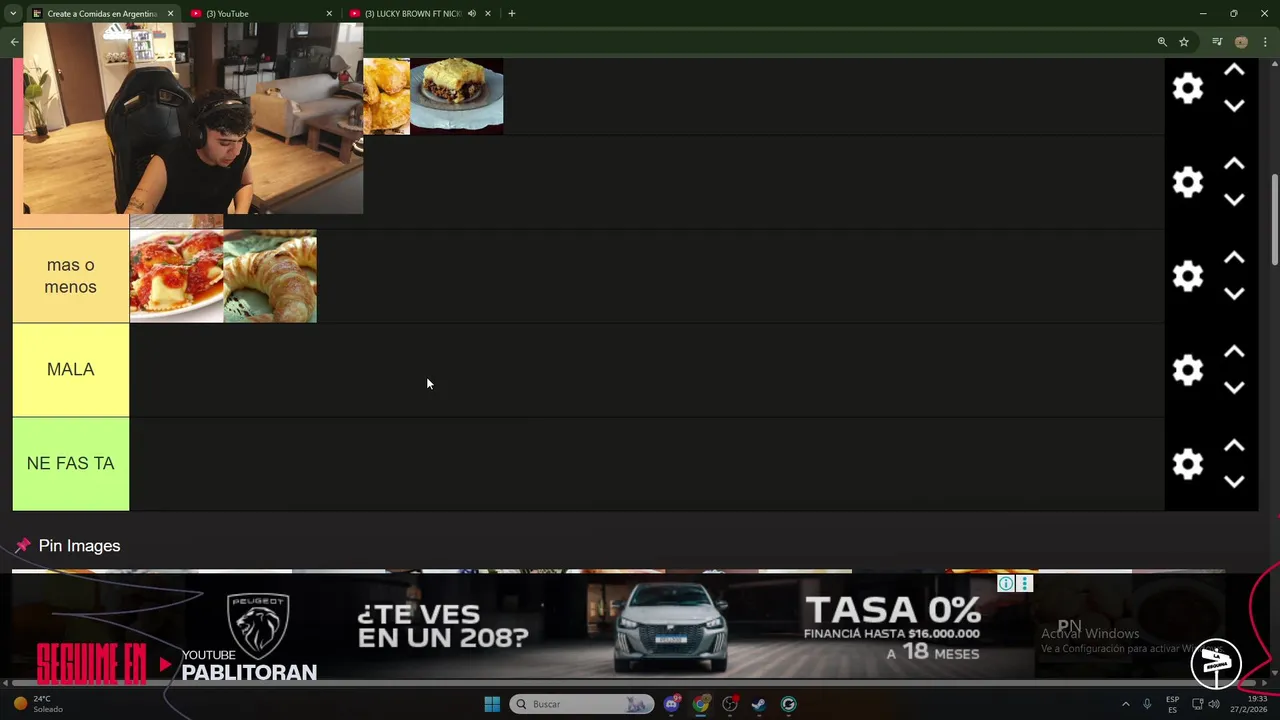
Task: Move the 'NE FAS TA' row down
Action: [x=1234, y=482]
